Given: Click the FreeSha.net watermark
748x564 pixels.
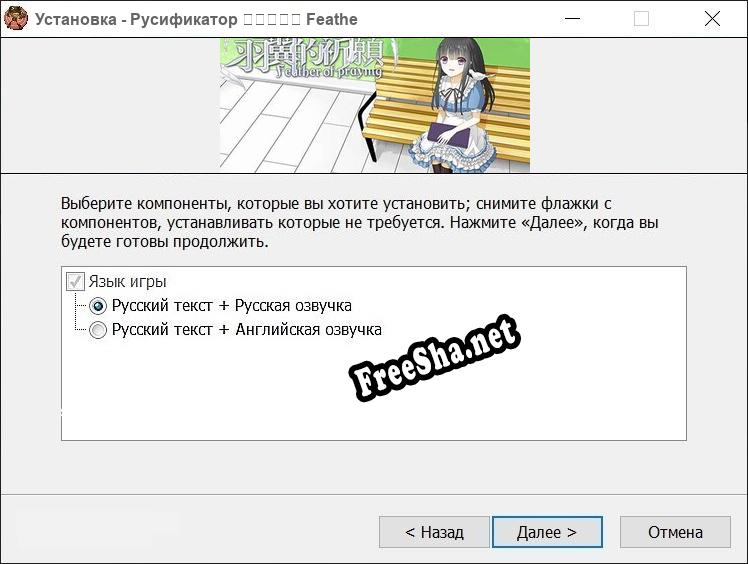Looking at the screenshot, I should [435, 358].
